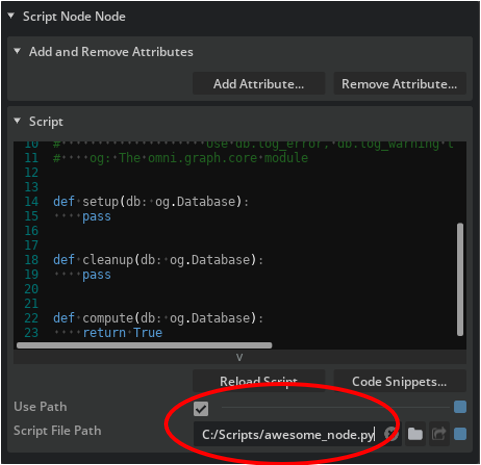The height and width of the screenshot is (465, 481).
Task: Open Code Snippets menu
Action: pos(399,381)
